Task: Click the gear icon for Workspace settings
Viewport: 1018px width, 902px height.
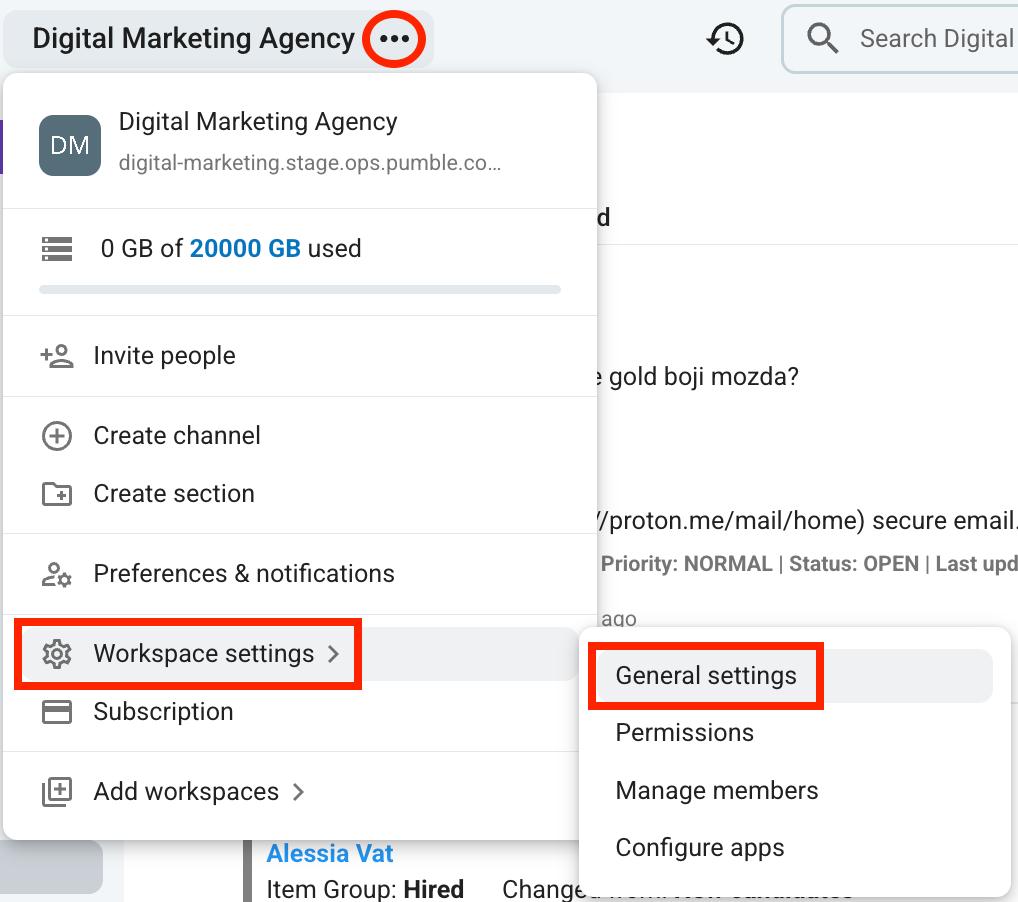Action: click(57, 654)
